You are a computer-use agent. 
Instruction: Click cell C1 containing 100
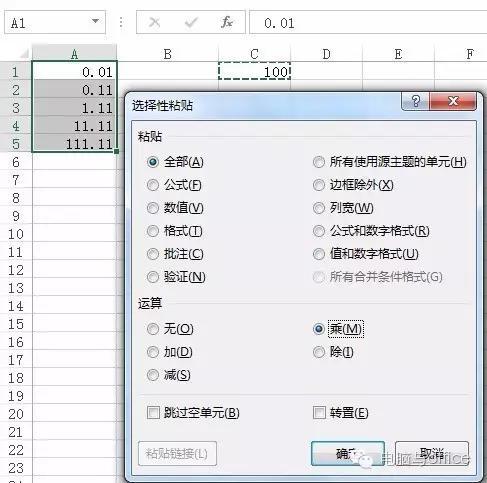254,71
